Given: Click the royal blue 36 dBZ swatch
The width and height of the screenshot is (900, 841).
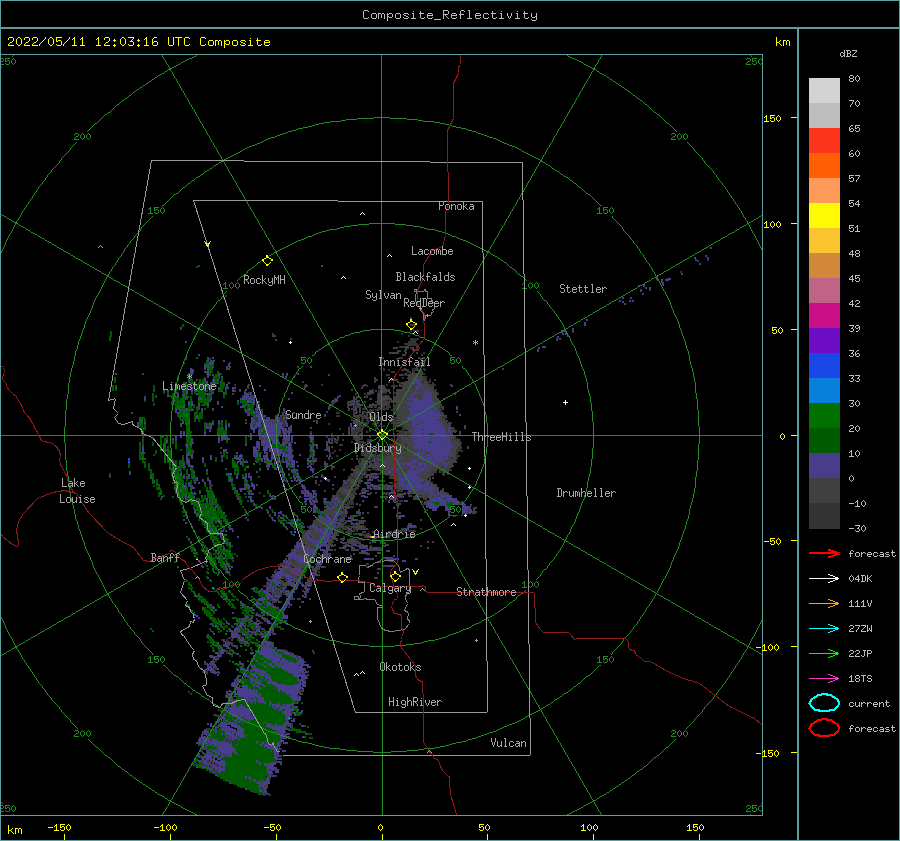Looking at the screenshot, I should point(824,365).
